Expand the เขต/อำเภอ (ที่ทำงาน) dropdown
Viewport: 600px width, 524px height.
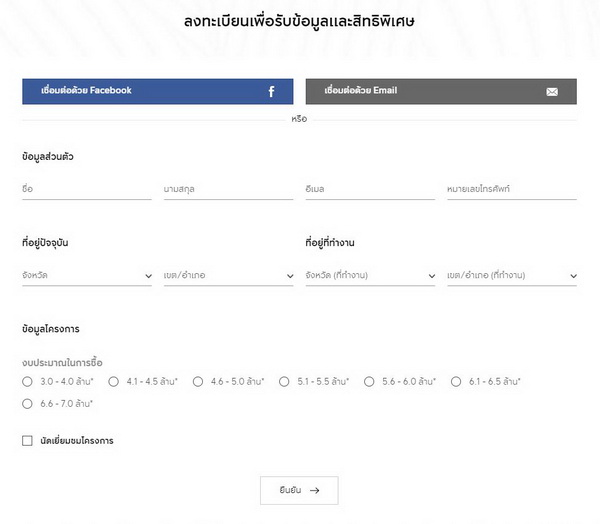point(512,275)
